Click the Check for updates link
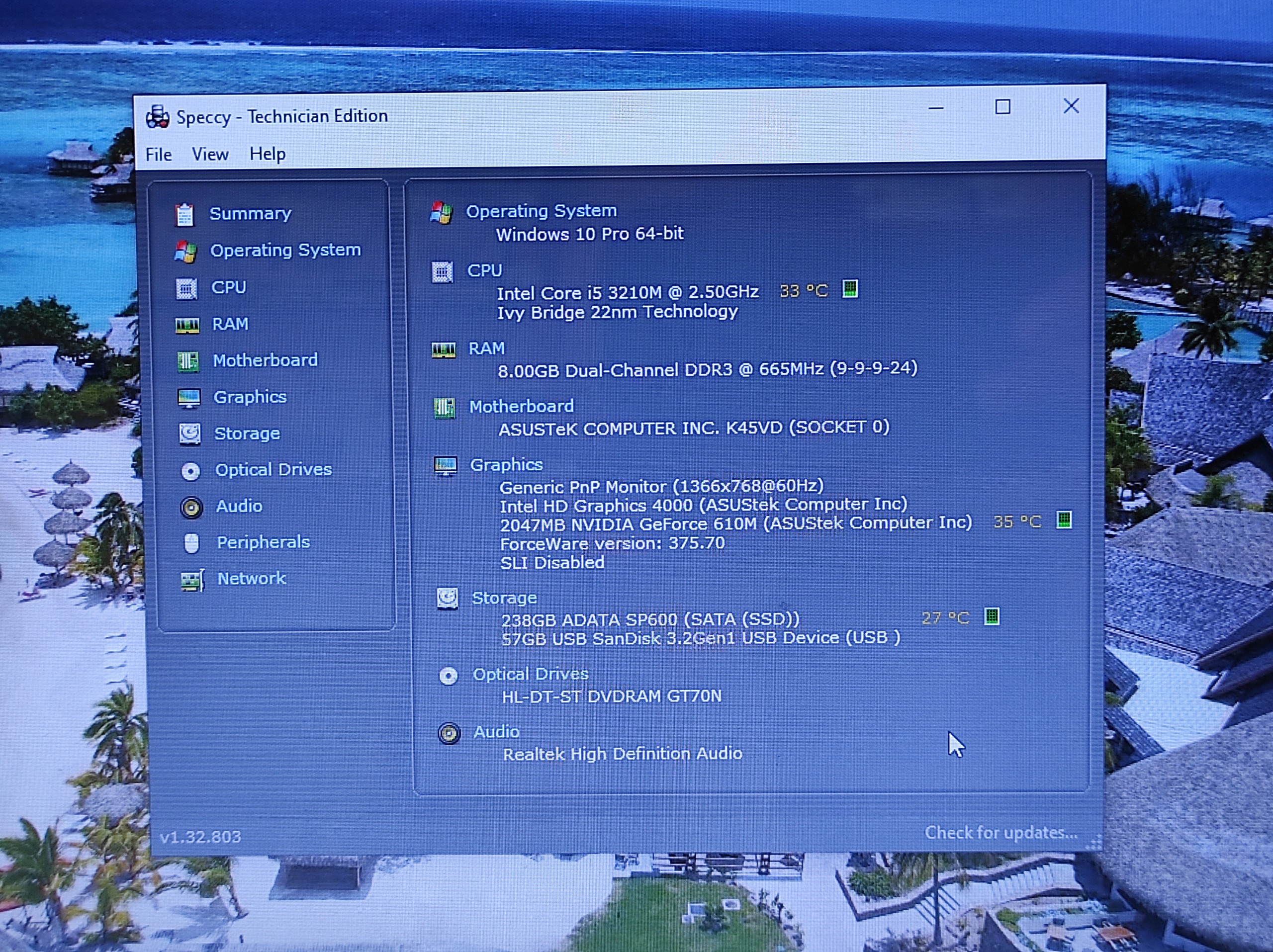 click(1001, 832)
